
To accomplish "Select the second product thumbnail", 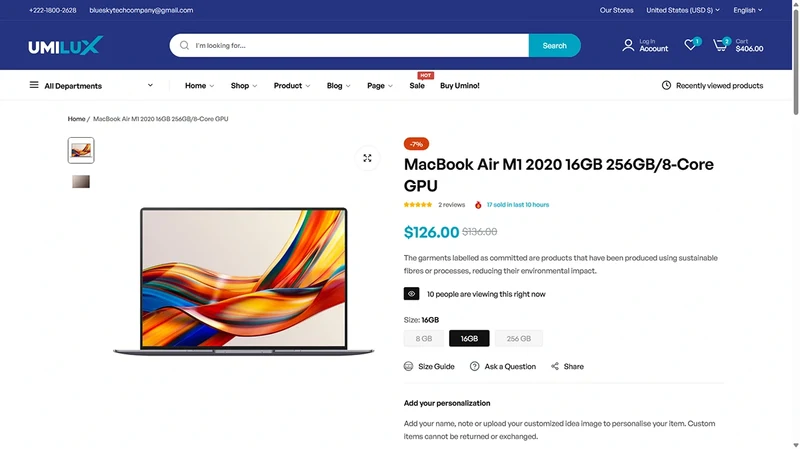I will click(81, 182).
